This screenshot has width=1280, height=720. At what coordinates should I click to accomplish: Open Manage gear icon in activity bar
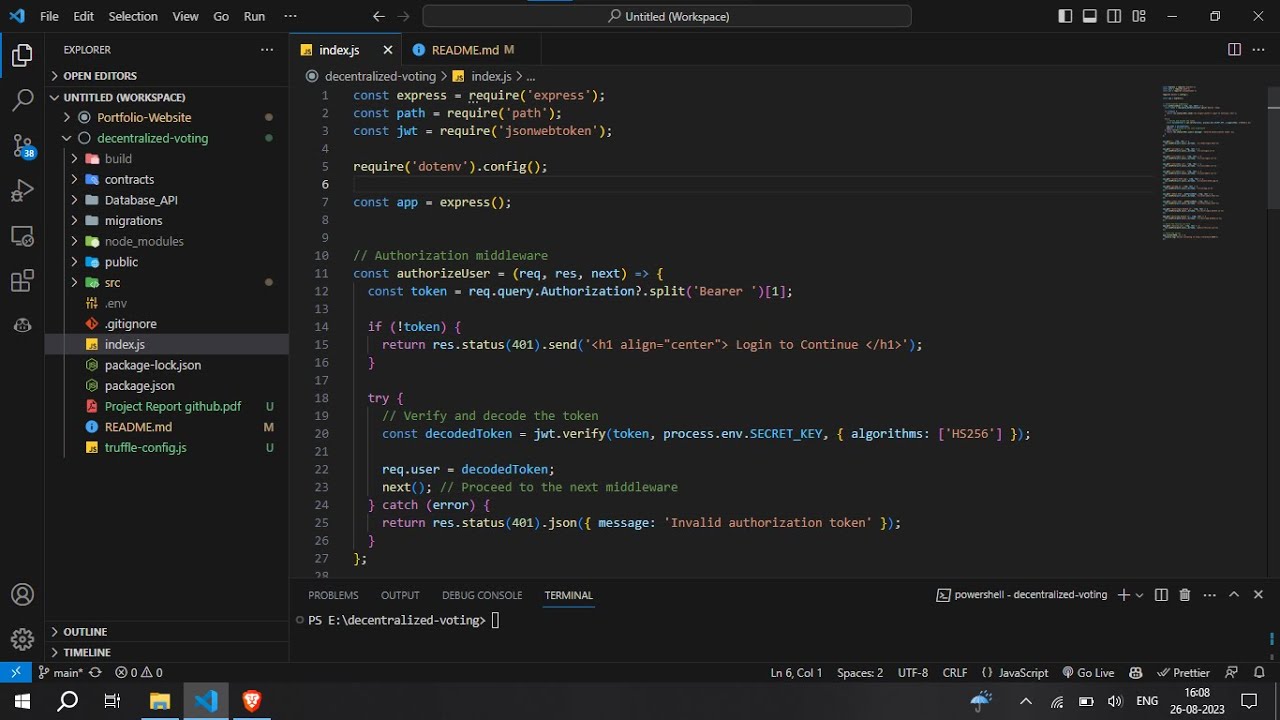[22, 639]
